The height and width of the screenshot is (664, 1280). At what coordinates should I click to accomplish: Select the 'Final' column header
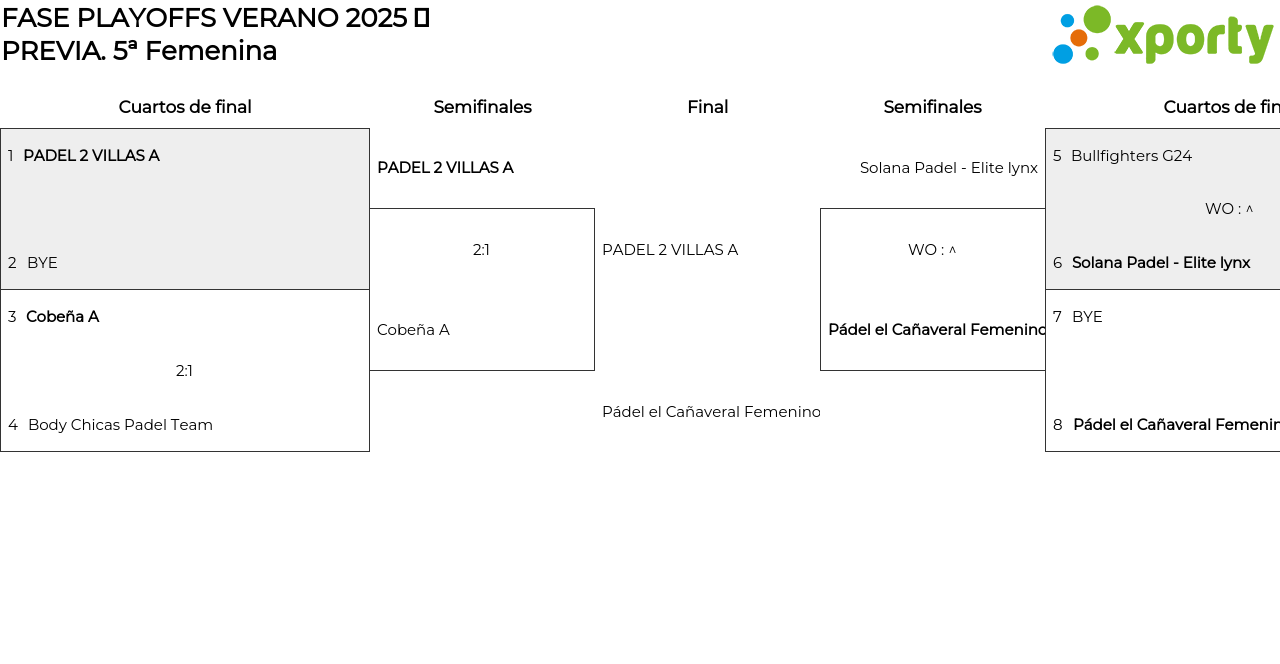click(x=707, y=107)
